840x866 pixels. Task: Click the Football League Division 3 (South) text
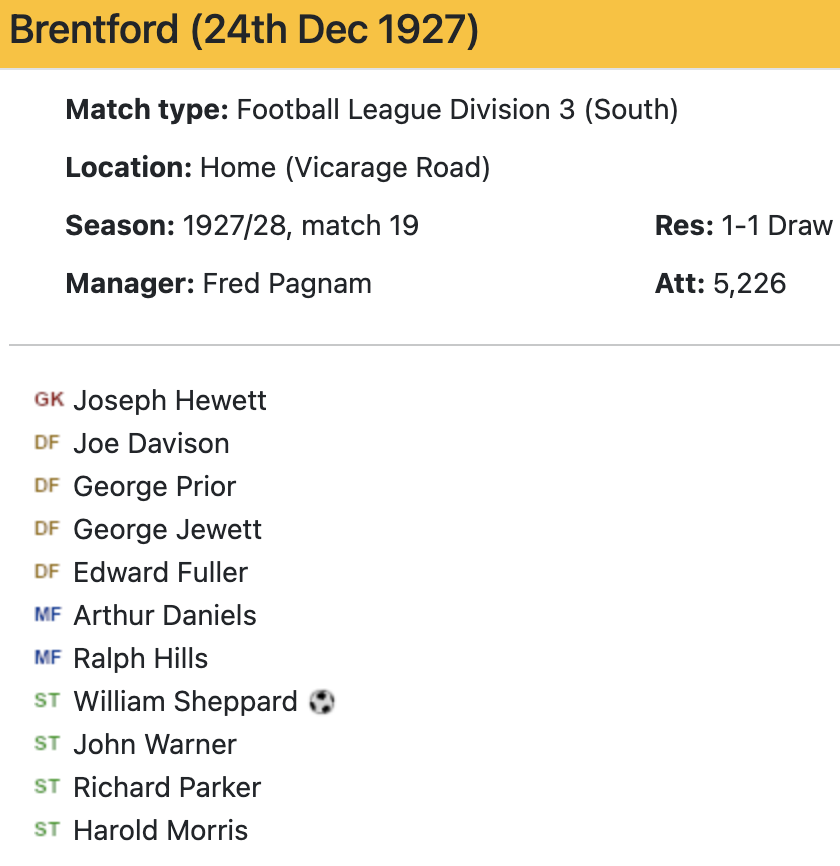[457, 110]
